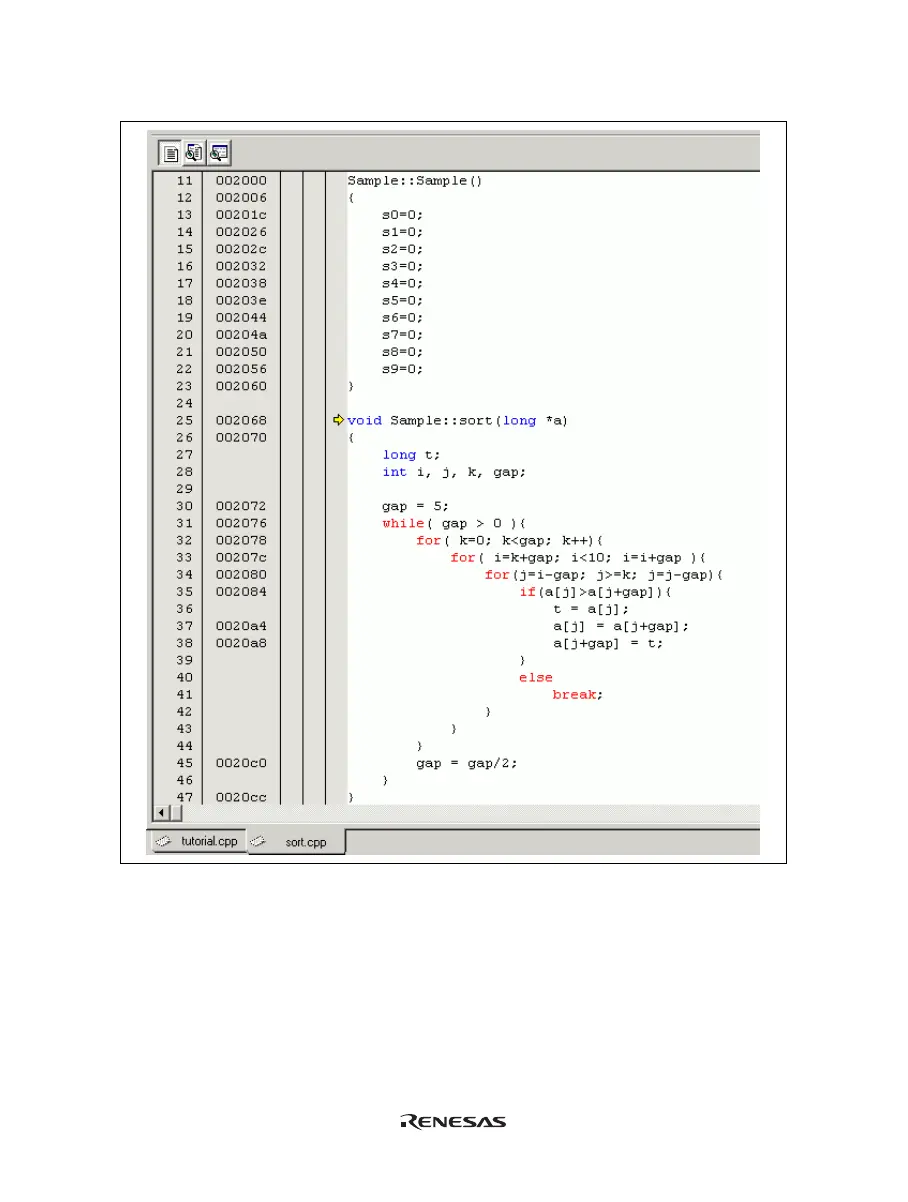The height and width of the screenshot is (1202, 908).
Task: Click address 00201c on line 13
Action: [241, 215]
